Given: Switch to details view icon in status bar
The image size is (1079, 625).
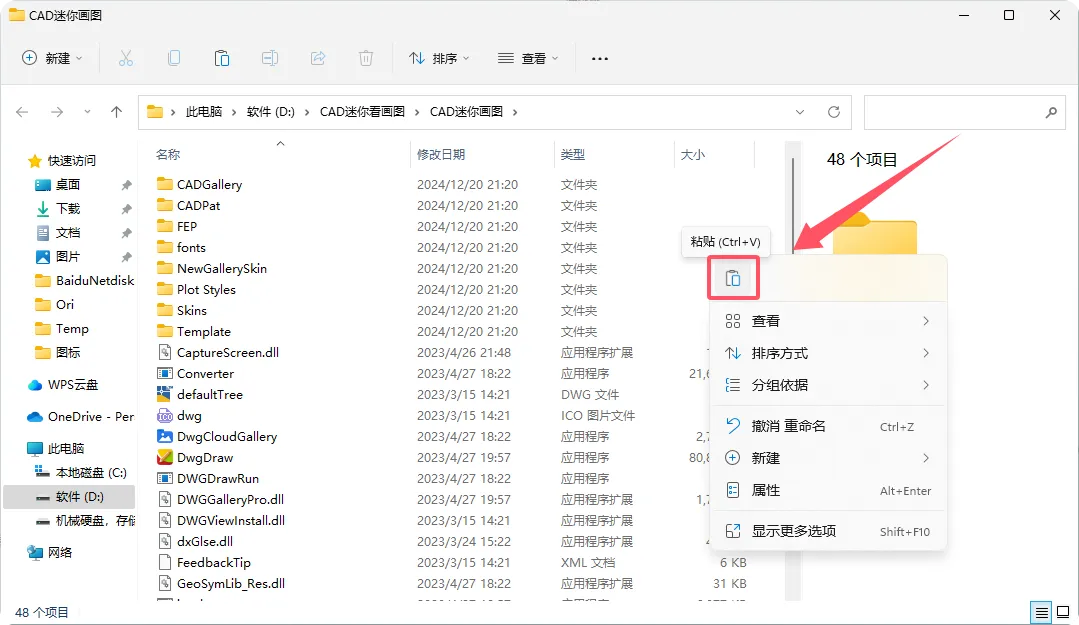Looking at the screenshot, I should click(x=1042, y=612).
